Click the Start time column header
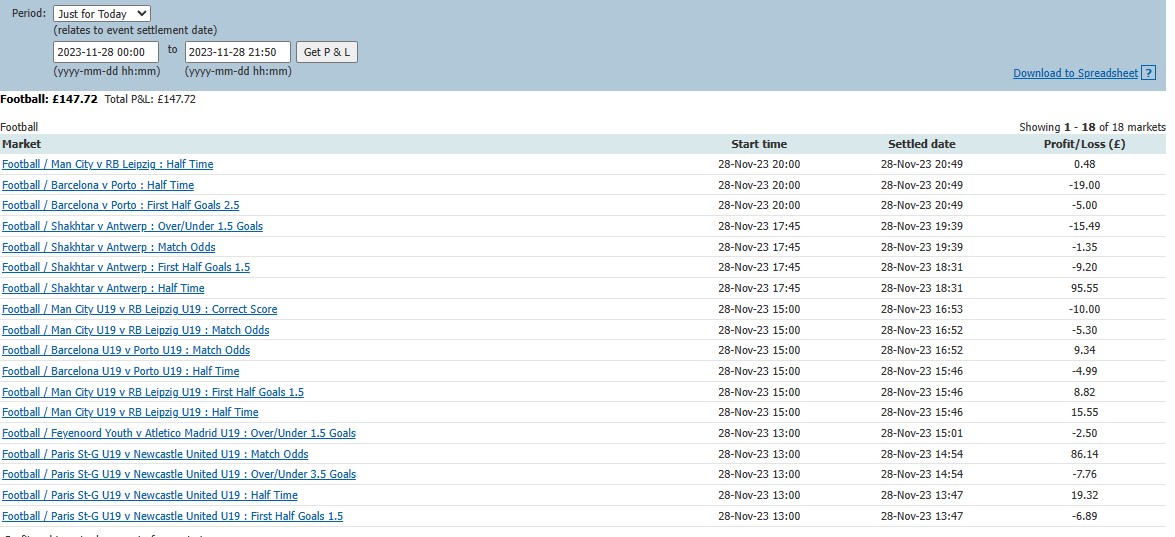The height and width of the screenshot is (537, 1175). pos(759,144)
